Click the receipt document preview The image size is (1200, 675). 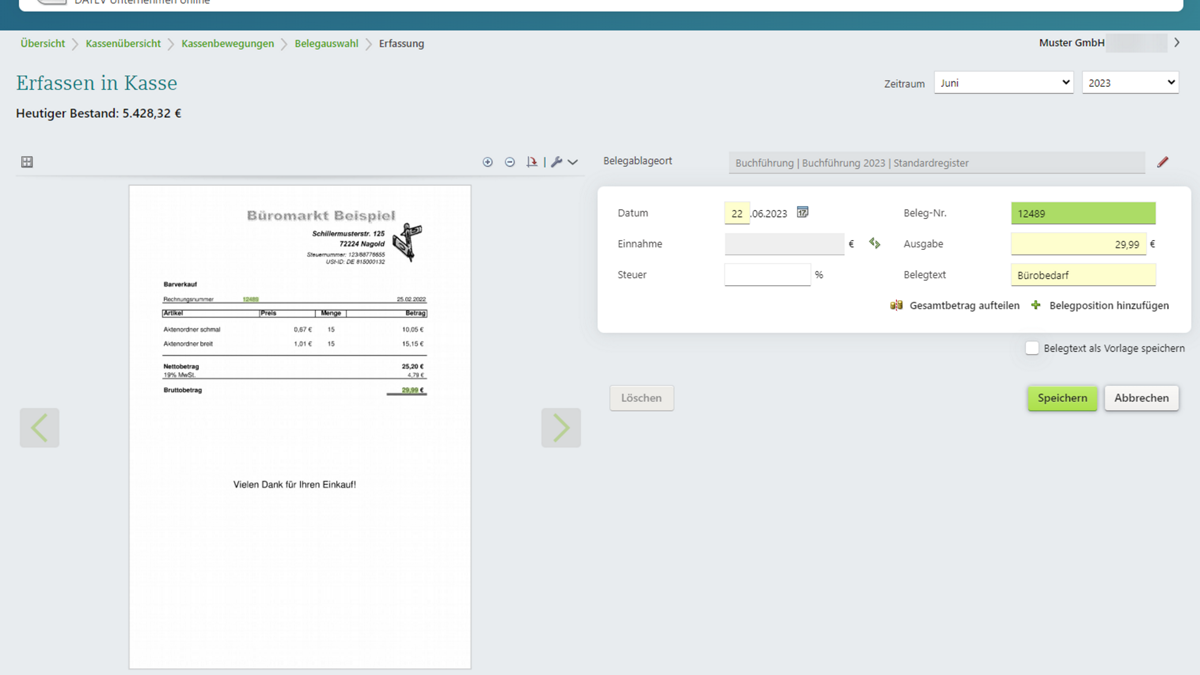coord(300,427)
